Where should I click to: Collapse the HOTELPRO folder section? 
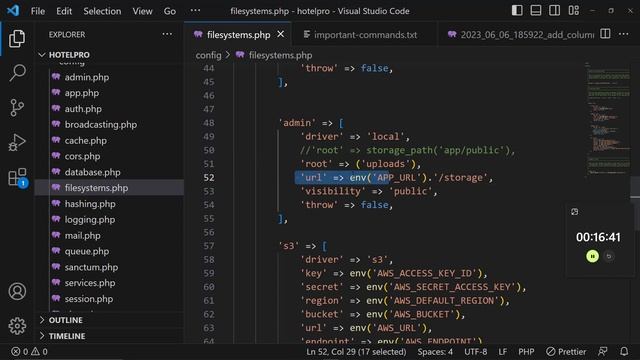(69, 55)
